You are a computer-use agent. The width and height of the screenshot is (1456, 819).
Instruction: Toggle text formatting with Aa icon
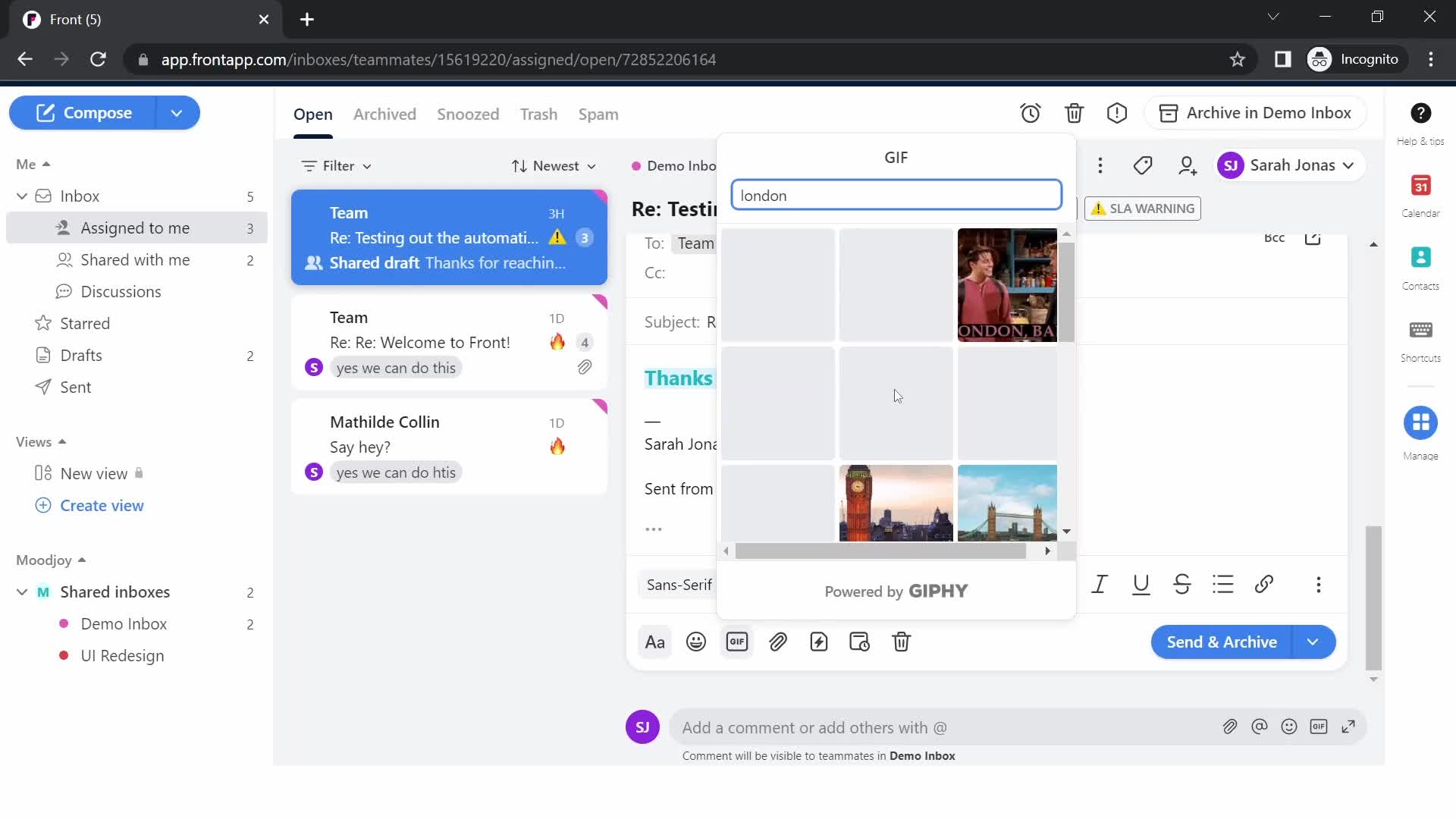coord(655,642)
